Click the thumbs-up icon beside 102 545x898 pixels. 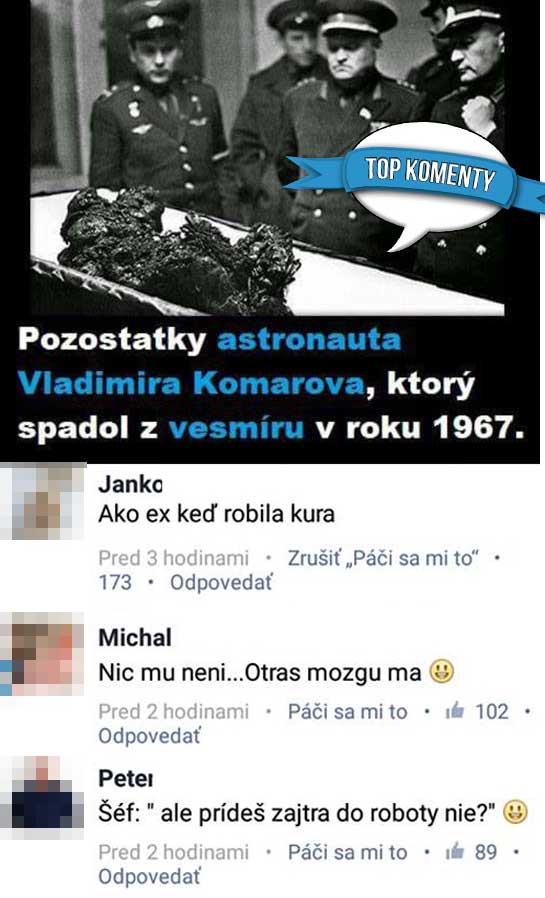click(x=455, y=711)
